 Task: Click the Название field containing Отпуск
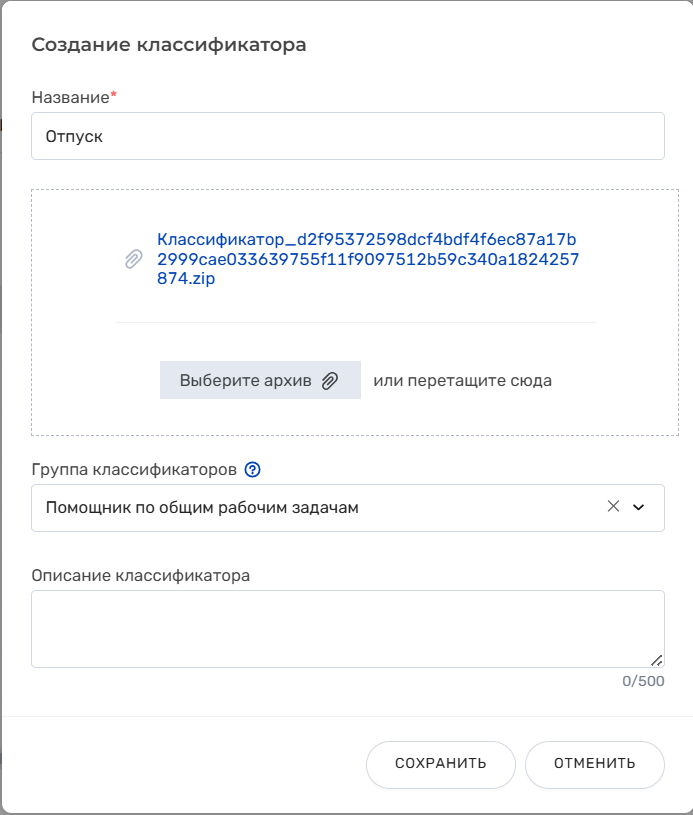pos(348,136)
